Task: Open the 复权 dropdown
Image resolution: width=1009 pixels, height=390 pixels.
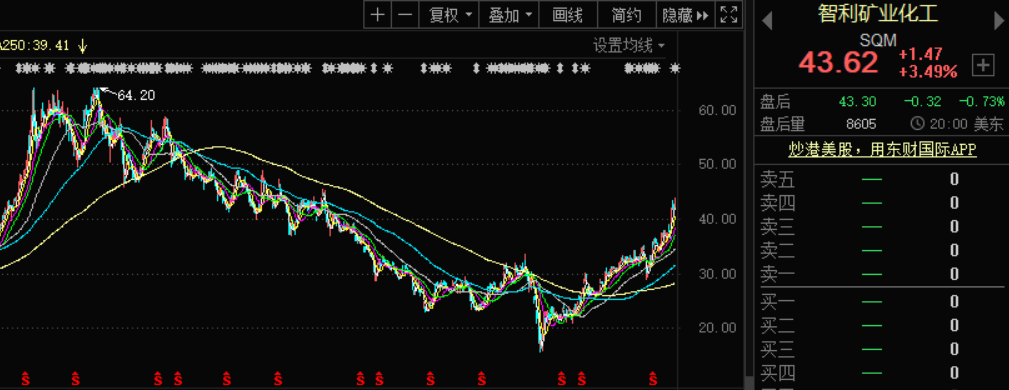Action: coord(449,14)
